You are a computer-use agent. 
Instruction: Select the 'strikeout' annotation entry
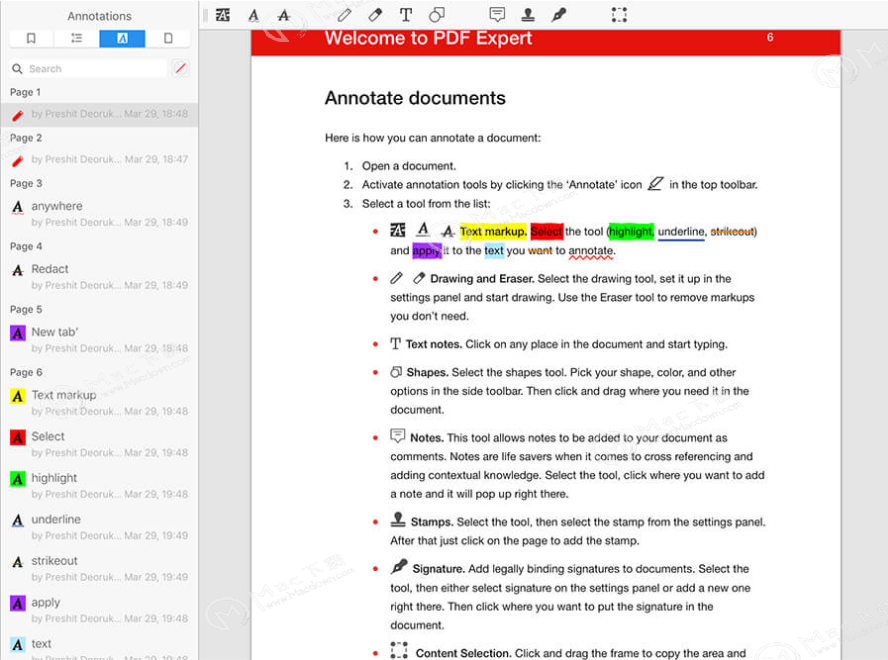pos(99,568)
